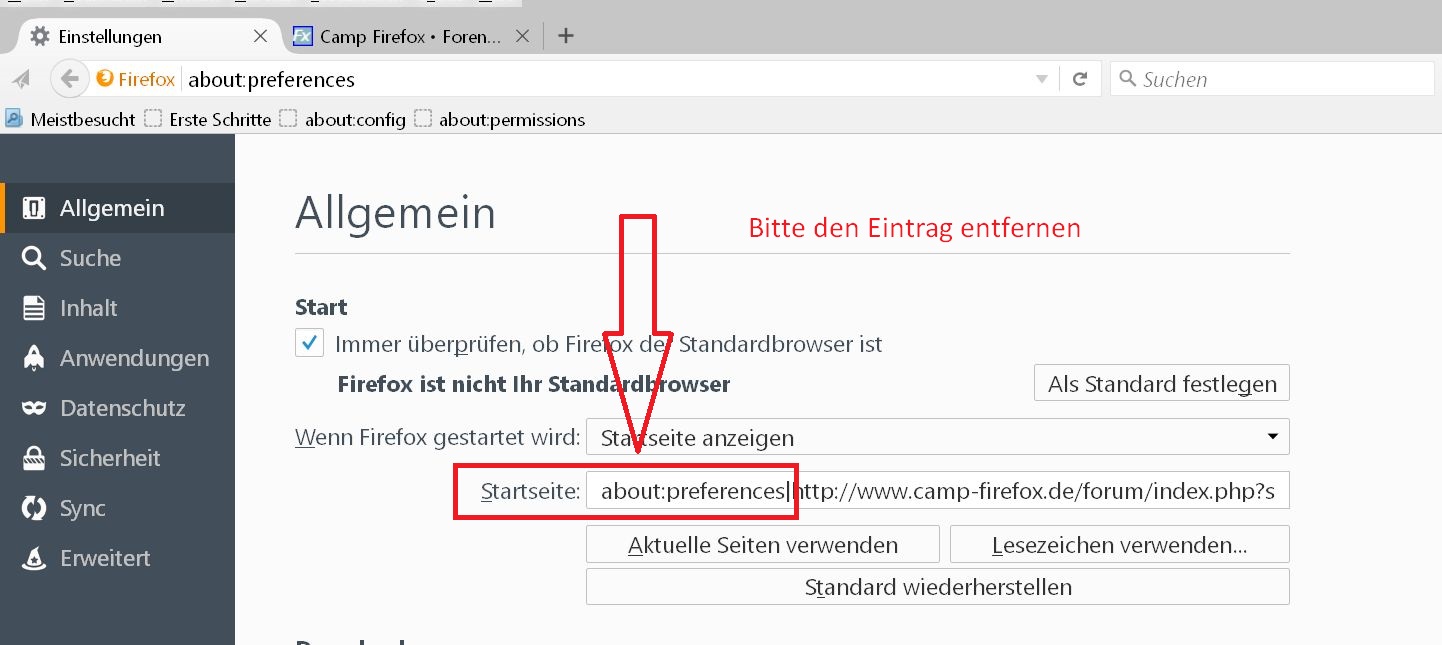Click the Anwendungen rocket sidebar icon
This screenshot has height=645, width=1442.
click(x=34, y=358)
